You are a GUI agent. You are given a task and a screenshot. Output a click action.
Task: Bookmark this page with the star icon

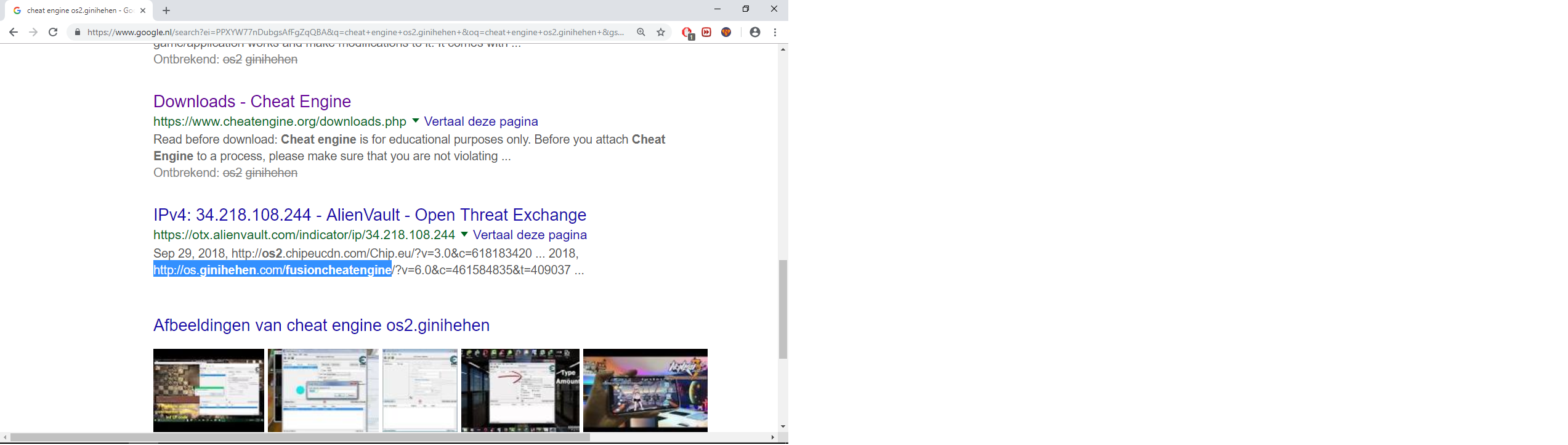[x=661, y=32]
